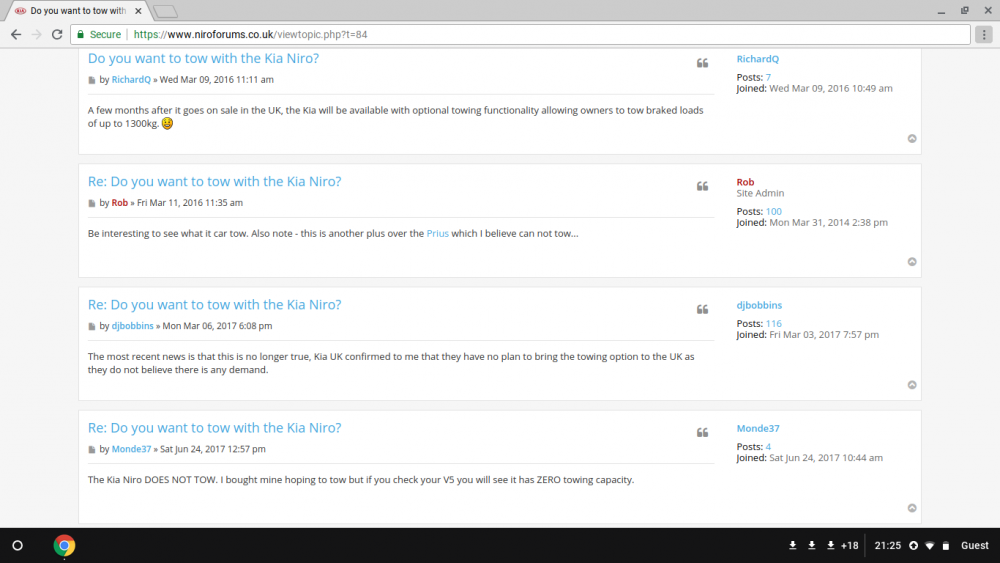Open the launcher circle button
The height and width of the screenshot is (563, 1000).
point(18,545)
